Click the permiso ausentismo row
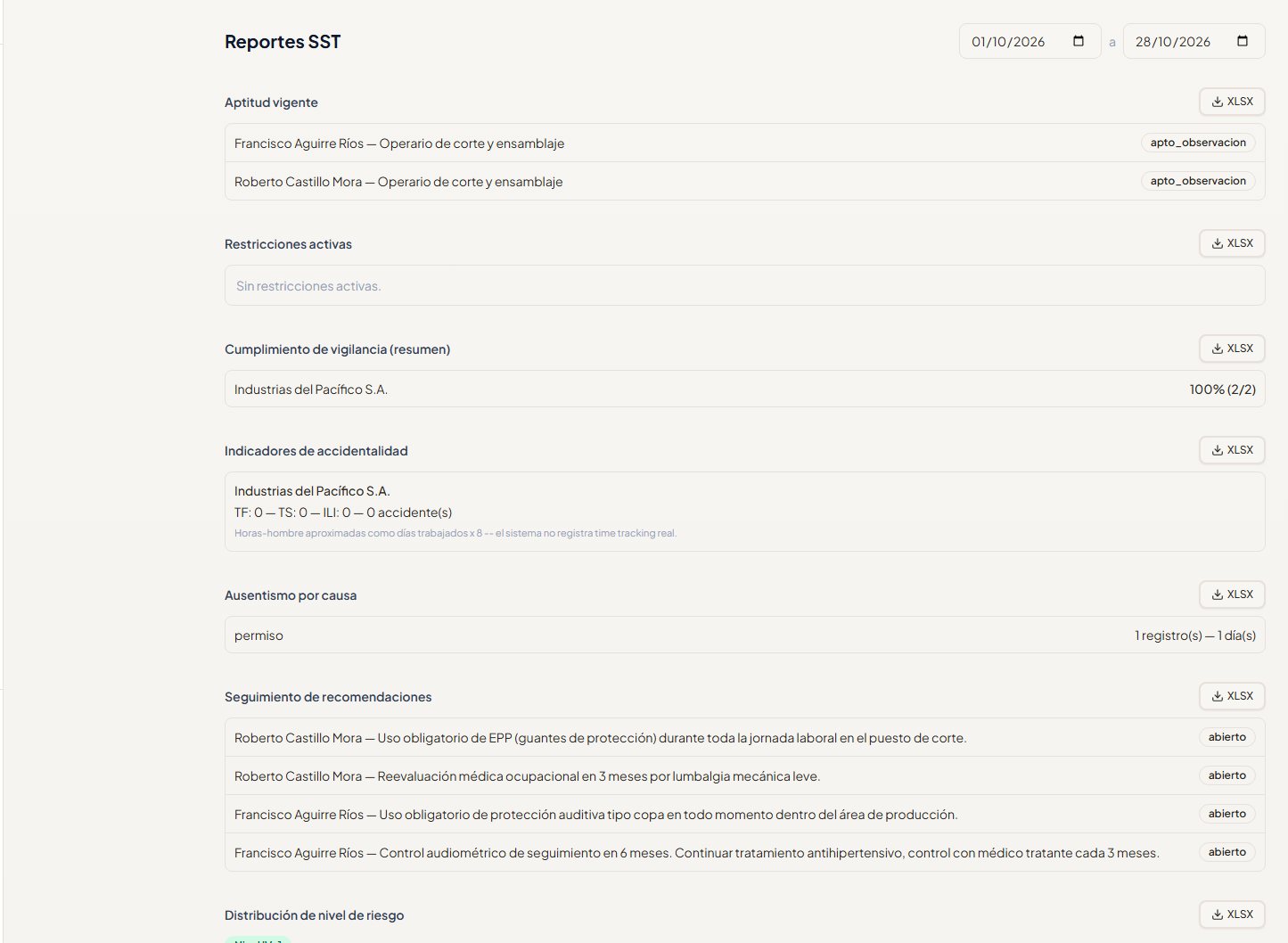Image resolution: width=1288 pixels, height=943 pixels. pos(744,635)
